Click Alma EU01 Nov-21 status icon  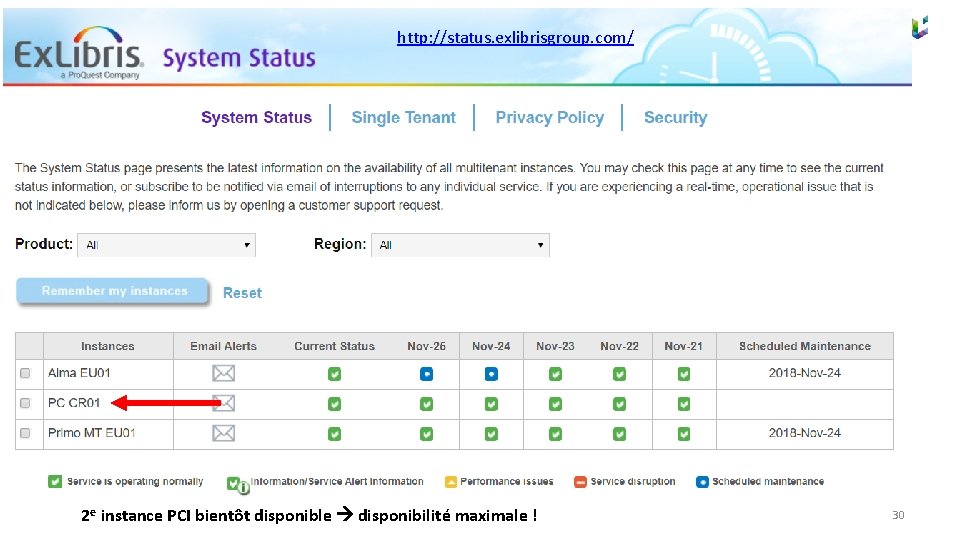tap(684, 374)
